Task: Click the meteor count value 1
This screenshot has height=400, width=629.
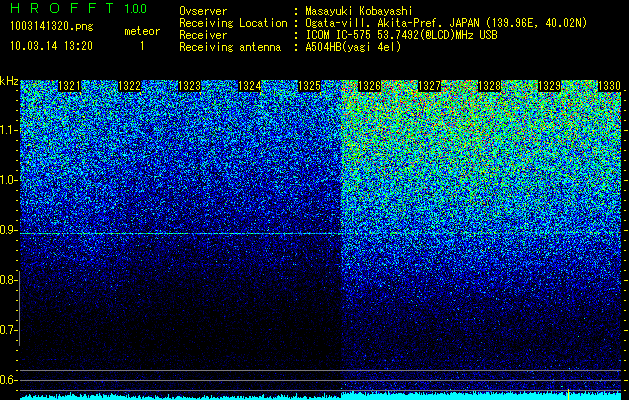Action: [x=142, y=46]
